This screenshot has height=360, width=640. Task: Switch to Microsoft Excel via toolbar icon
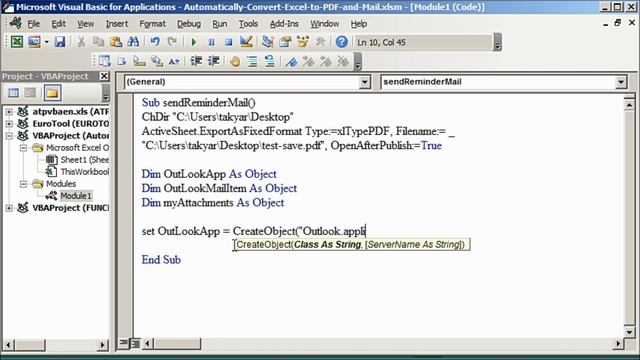tap(17, 42)
